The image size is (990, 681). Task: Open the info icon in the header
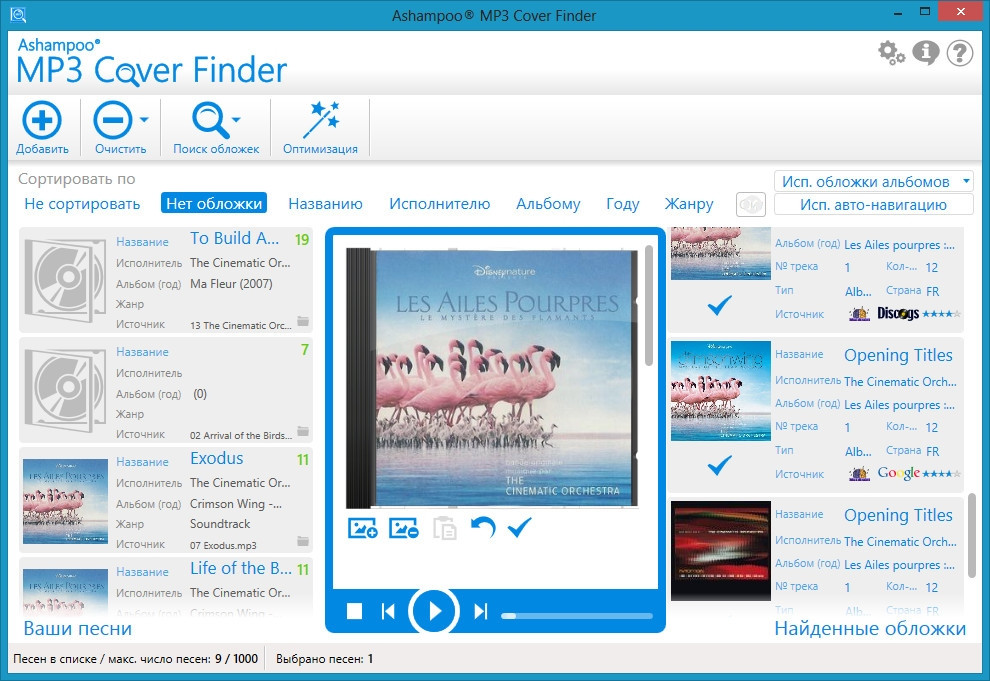point(926,53)
